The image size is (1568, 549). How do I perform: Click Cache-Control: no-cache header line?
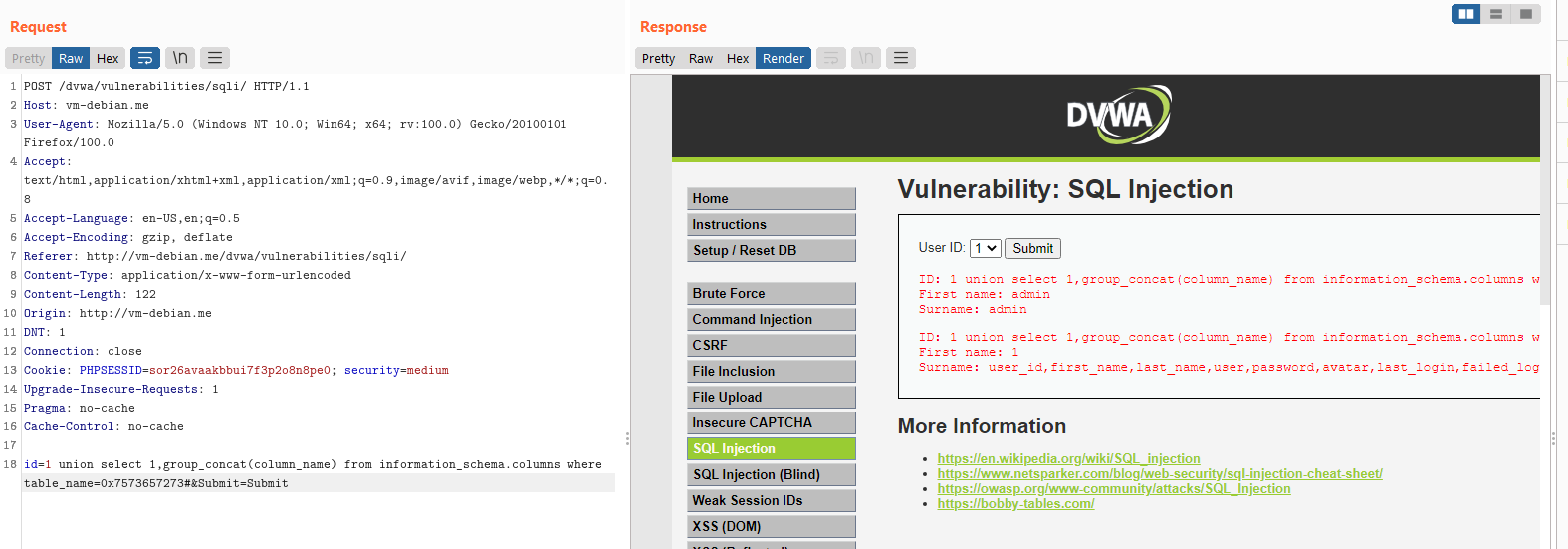pyautogui.click(x=104, y=426)
